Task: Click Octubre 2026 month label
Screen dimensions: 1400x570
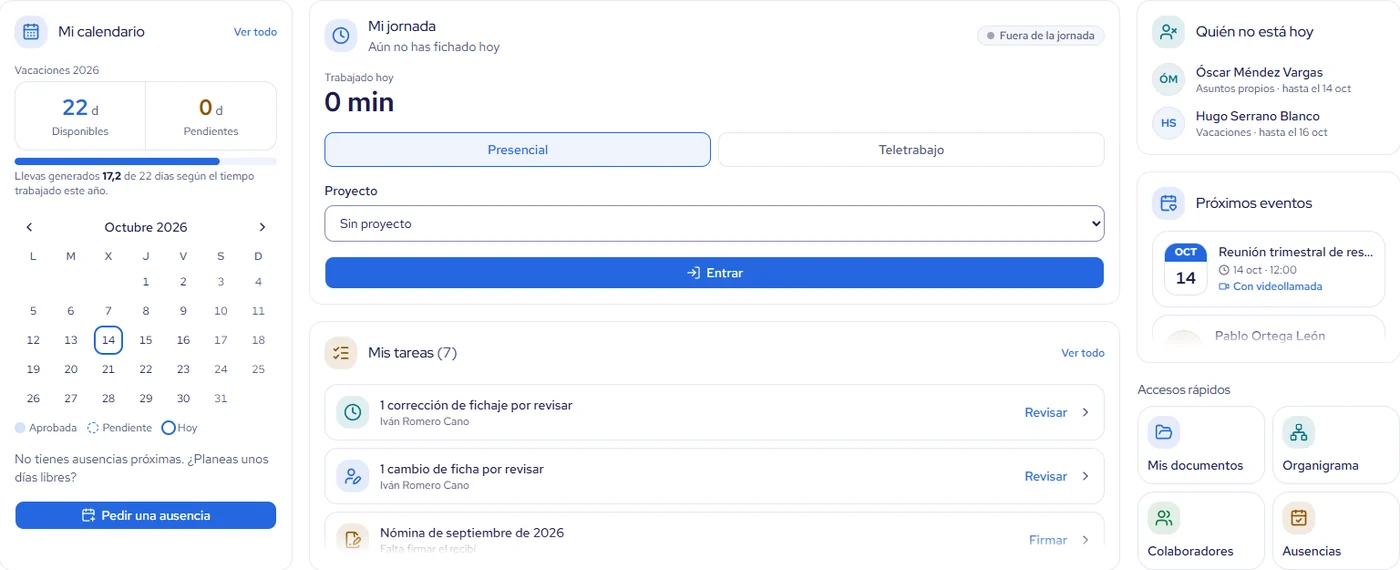Action: [146, 227]
